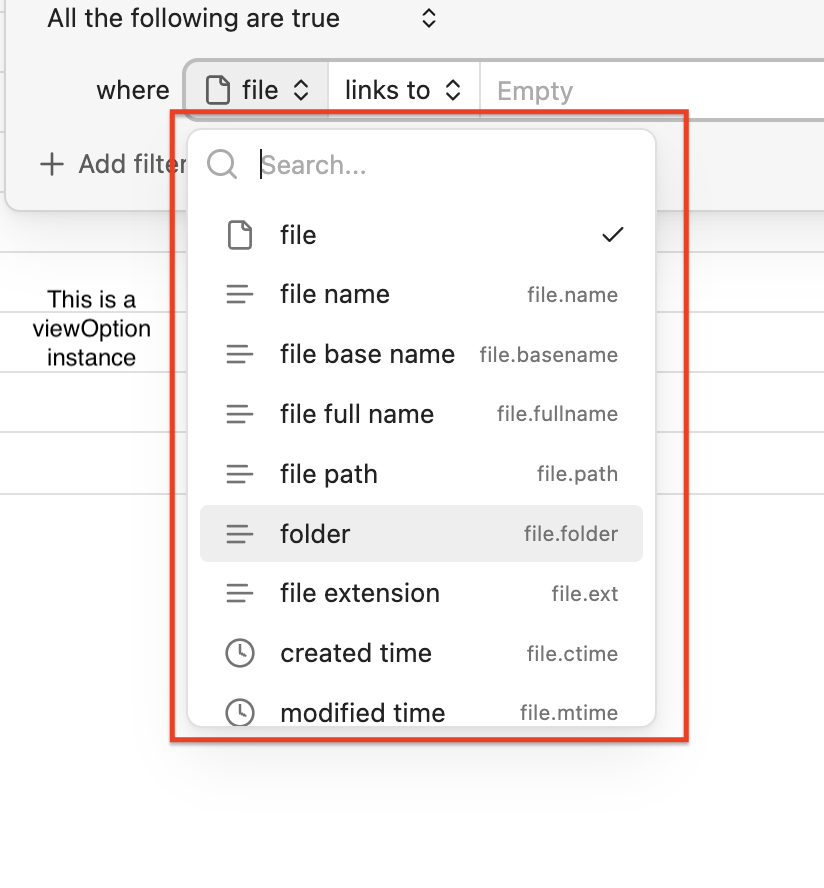This screenshot has width=824, height=888.
Task: Expand the All the following are true selector
Action: (240, 18)
